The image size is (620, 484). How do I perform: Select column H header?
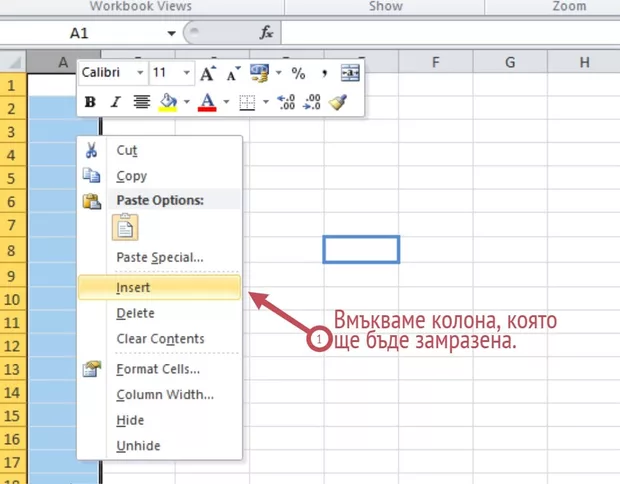pyautogui.click(x=584, y=62)
